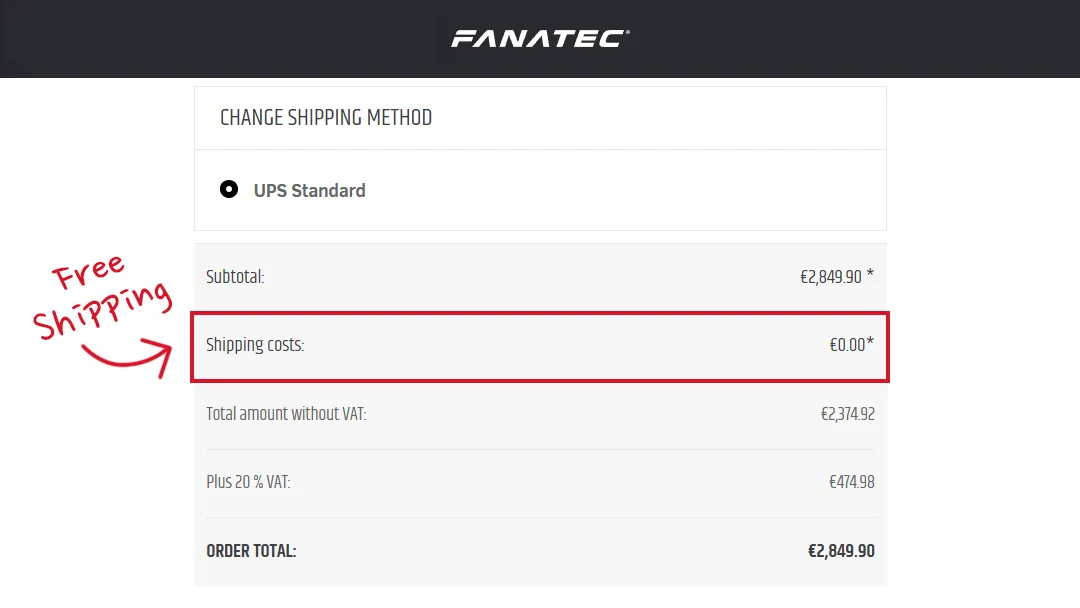The height and width of the screenshot is (608, 1080).
Task: Click the asterisk next to the Subtotal price
Action: [x=870, y=271]
